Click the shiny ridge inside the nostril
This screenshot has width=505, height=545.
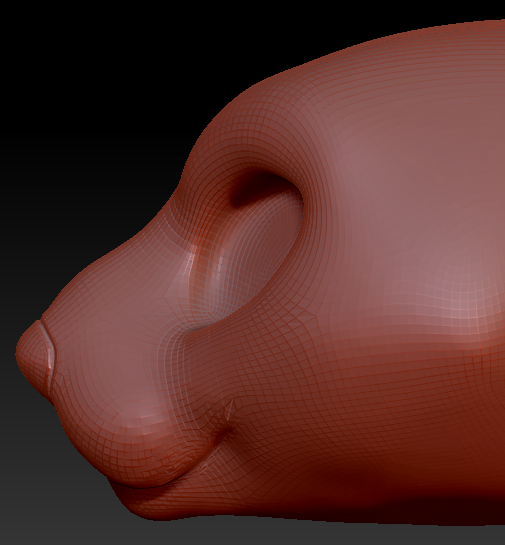click(191, 264)
